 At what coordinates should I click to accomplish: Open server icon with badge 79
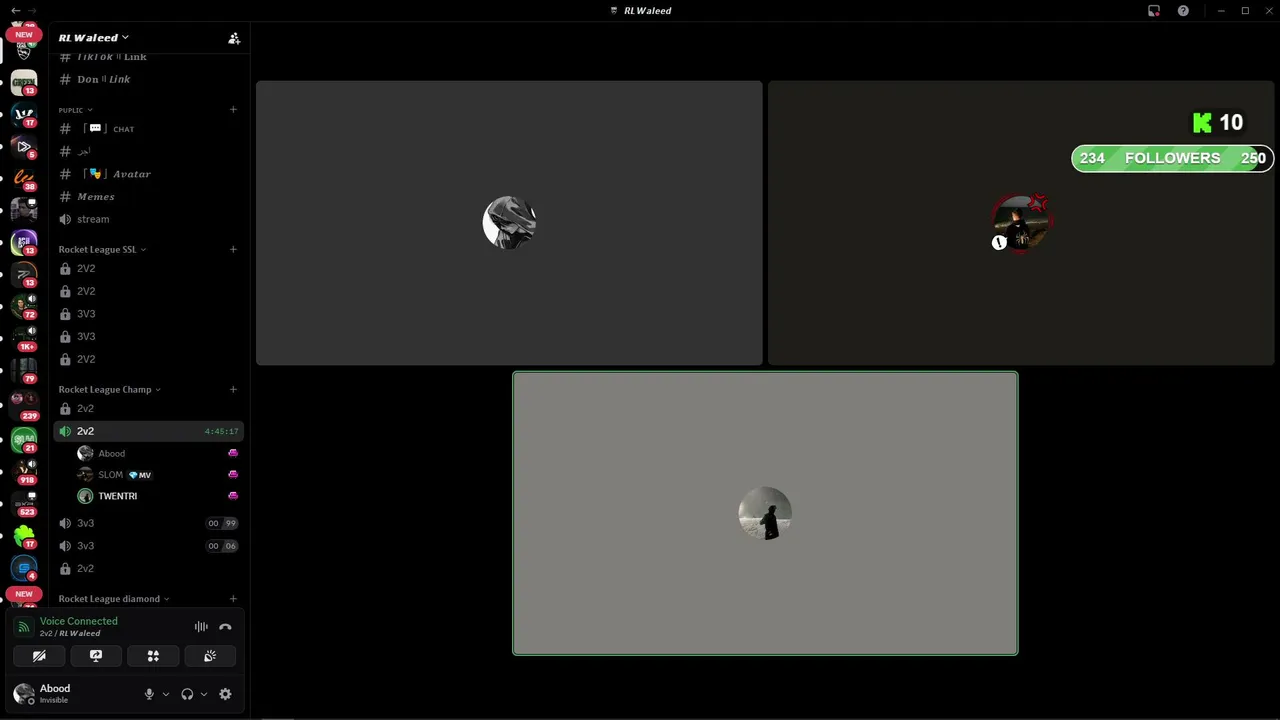(24, 370)
